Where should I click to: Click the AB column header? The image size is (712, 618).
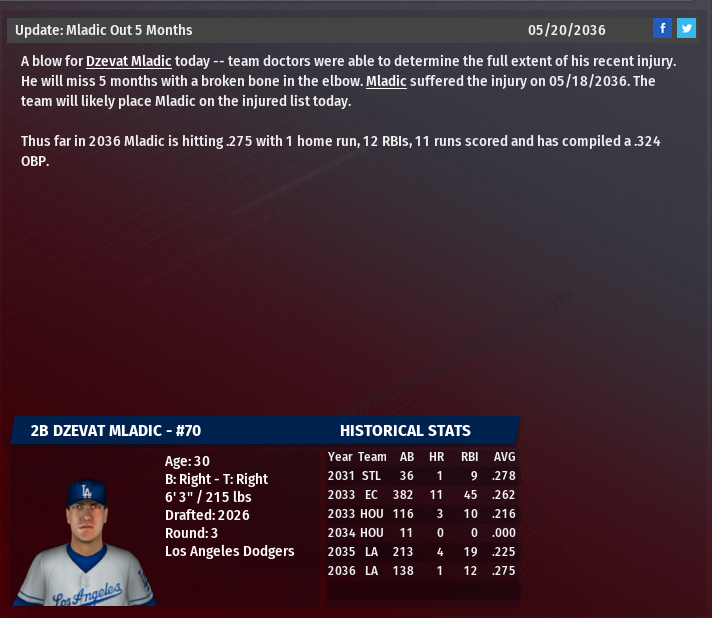tap(406, 457)
